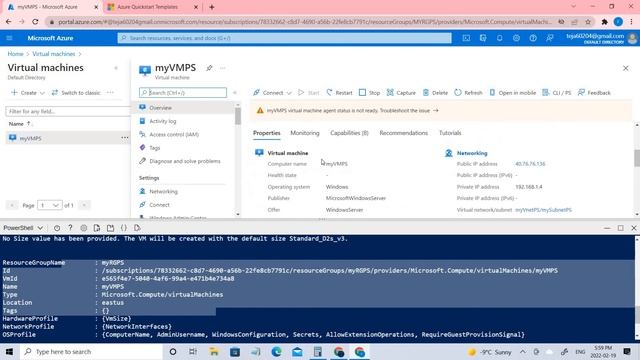Click Troubleshoot the issue in the warning banner
The height and width of the screenshot is (360, 640).
[x=409, y=111]
